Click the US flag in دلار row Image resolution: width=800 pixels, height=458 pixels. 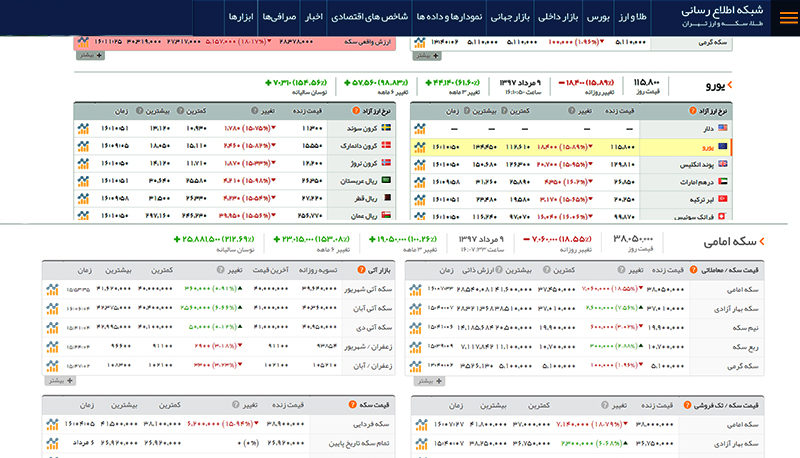coord(722,128)
